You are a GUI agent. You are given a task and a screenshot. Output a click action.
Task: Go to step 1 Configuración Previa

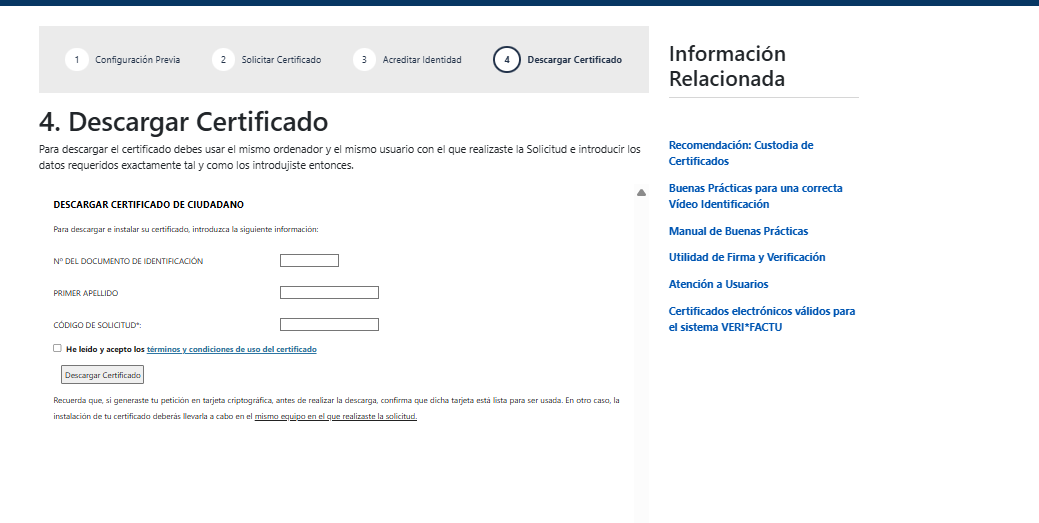(123, 60)
